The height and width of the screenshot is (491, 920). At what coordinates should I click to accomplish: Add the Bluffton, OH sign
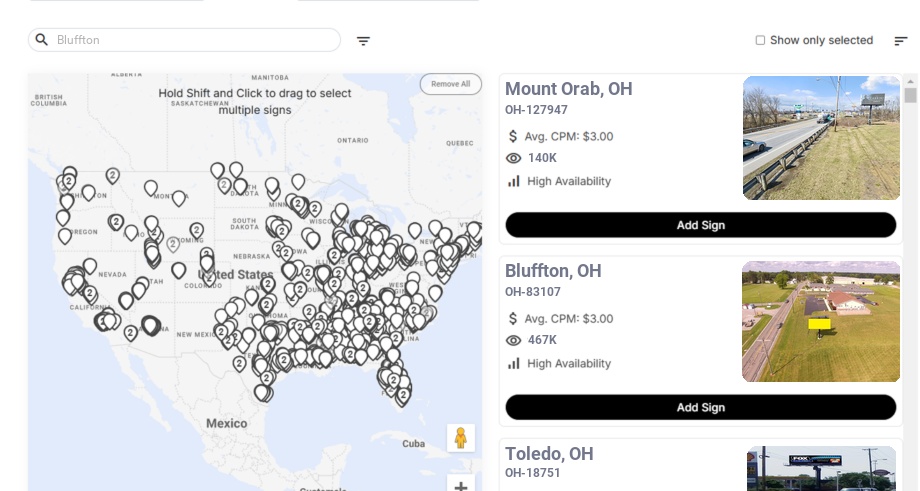(701, 407)
